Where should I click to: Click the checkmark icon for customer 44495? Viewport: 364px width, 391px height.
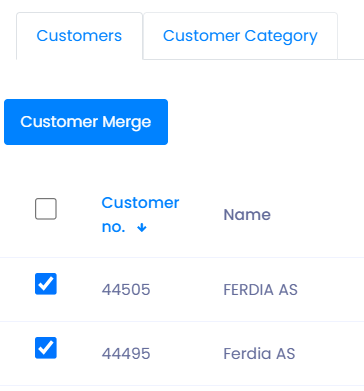tap(46, 348)
